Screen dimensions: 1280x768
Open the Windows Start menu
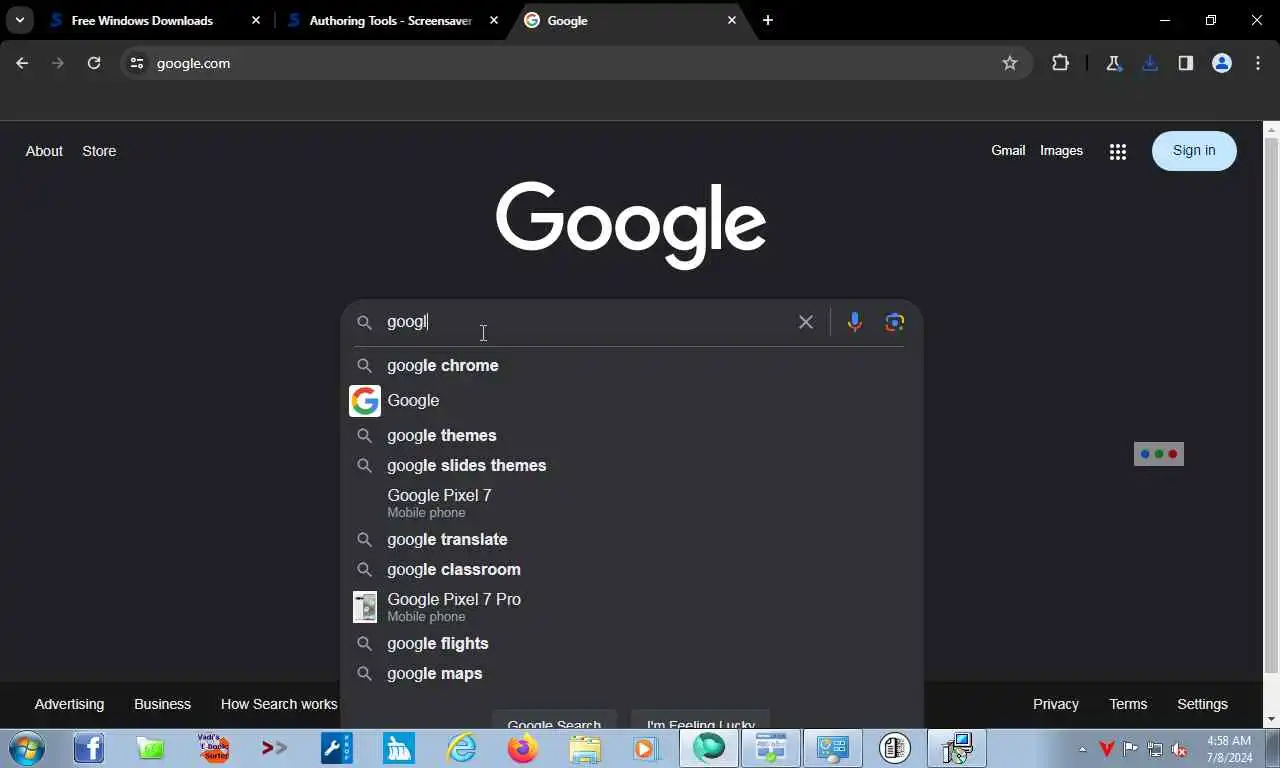[x=27, y=748]
